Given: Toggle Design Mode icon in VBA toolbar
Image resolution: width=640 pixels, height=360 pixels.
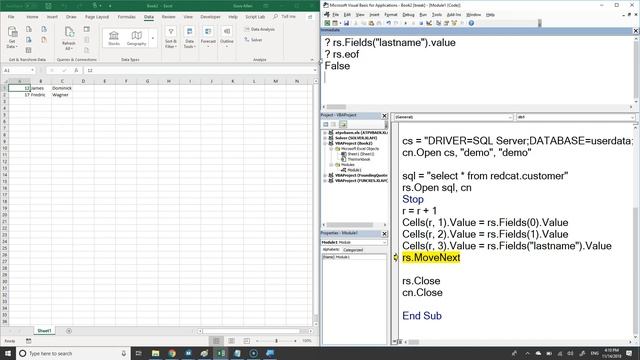Looking at the screenshot, I should (x=429, y=23).
